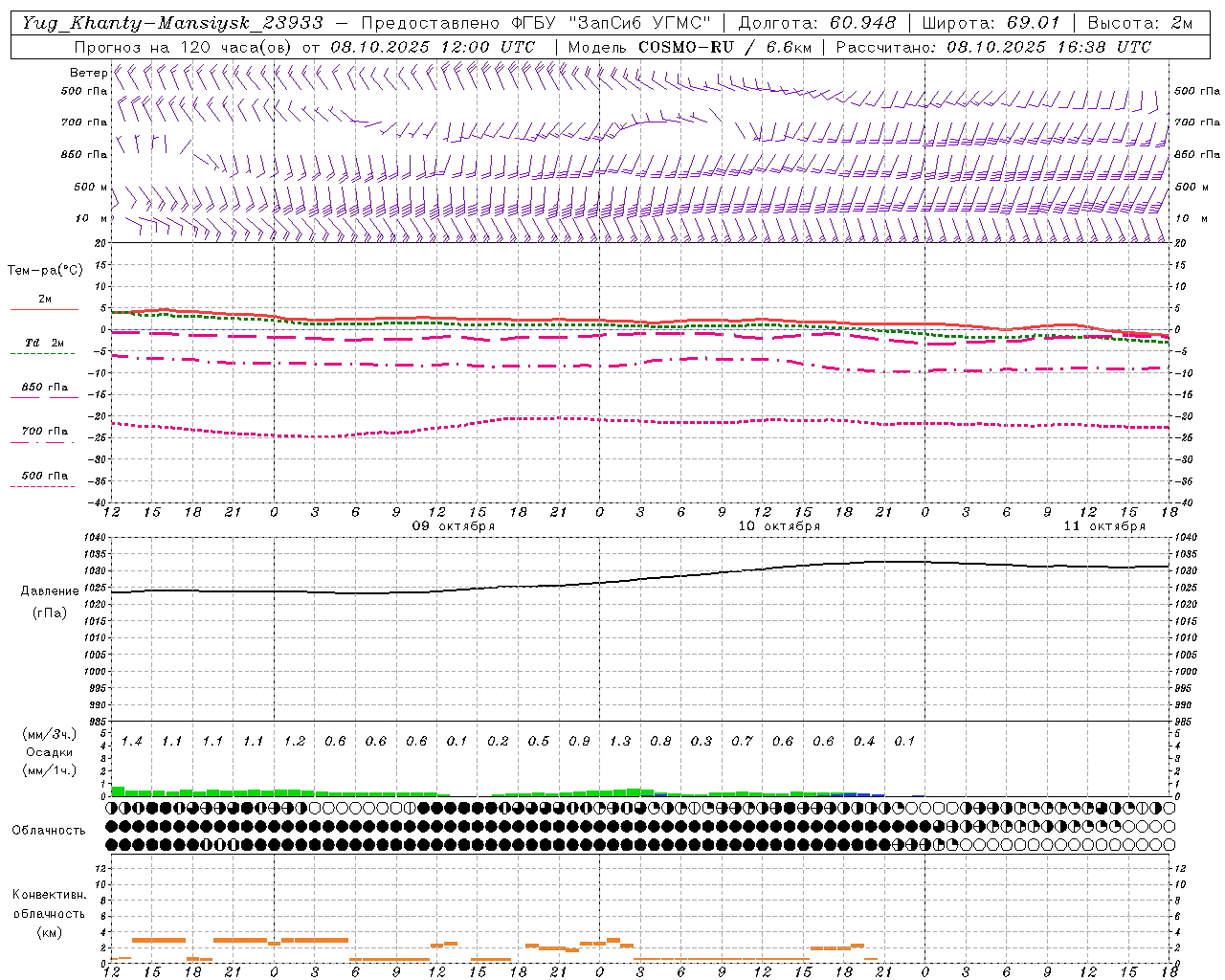The width and height of the screenshot is (1225, 980).
Task: Click the Конвективн. облачность (км) label
Action: point(49,913)
